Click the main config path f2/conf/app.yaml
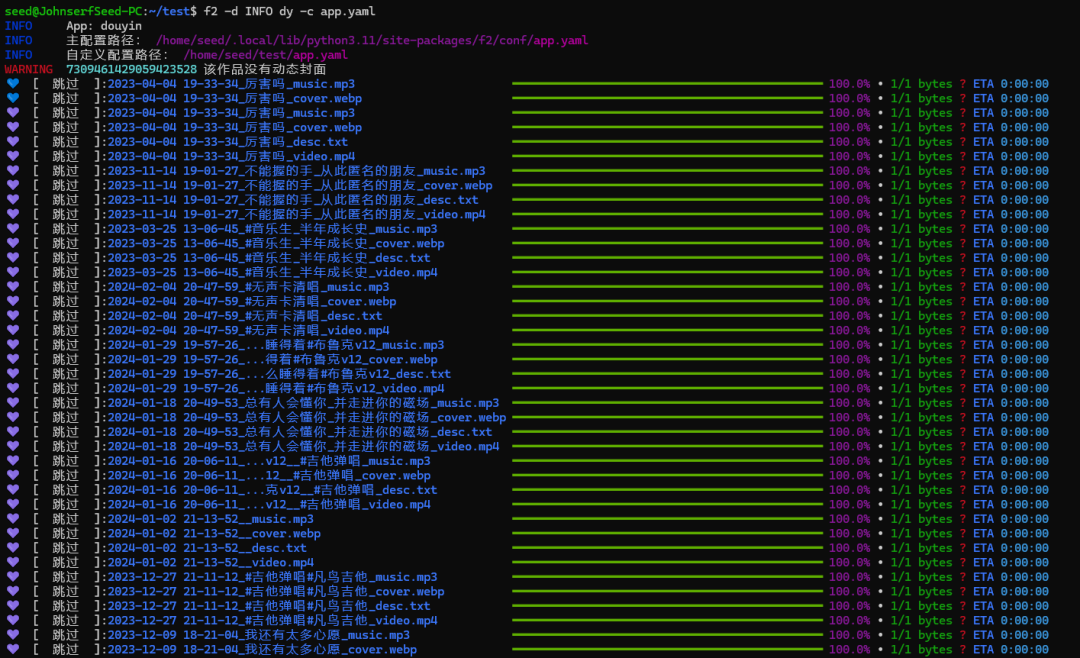The width and height of the screenshot is (1080, 658). [372, 40]
